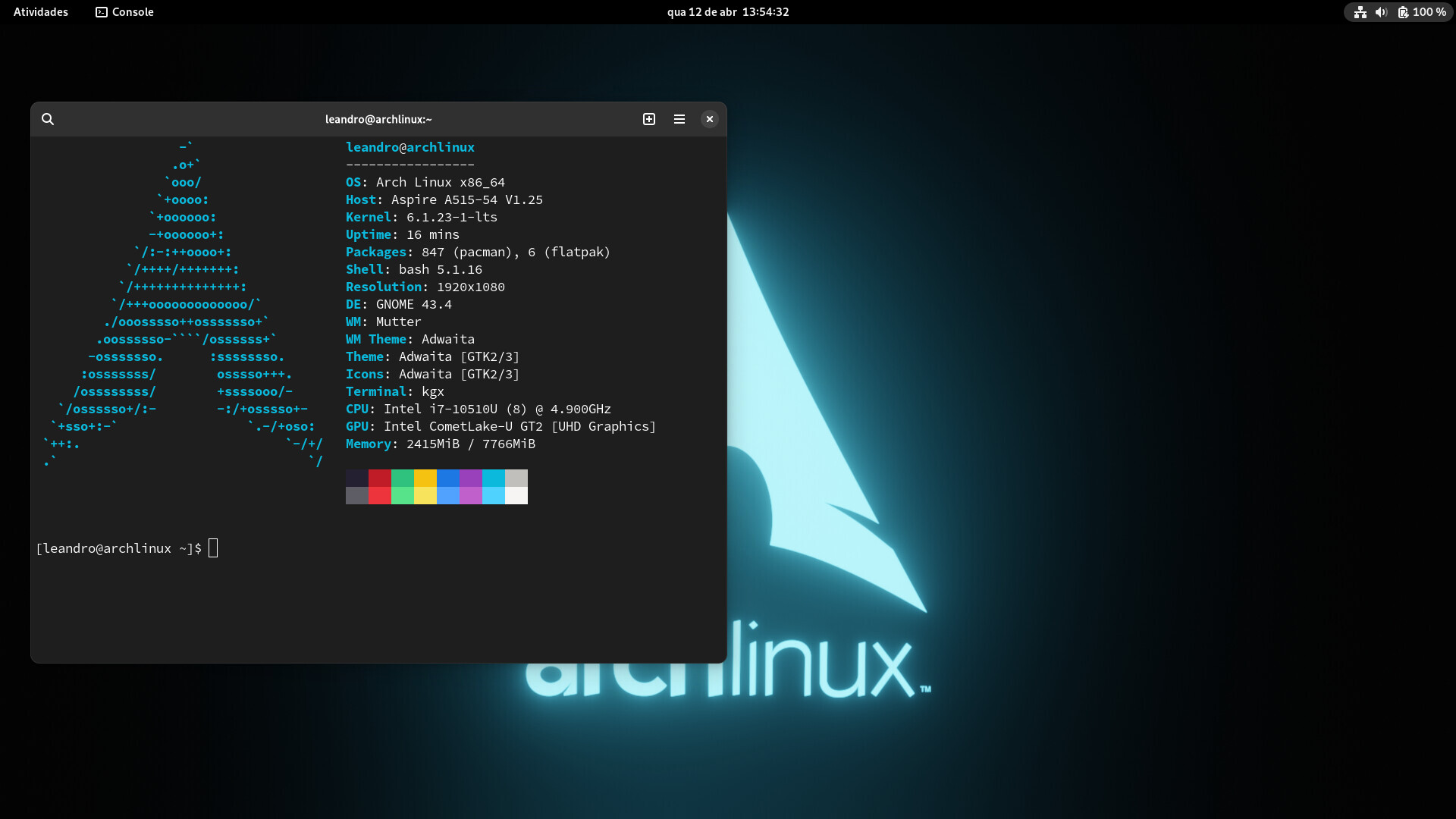Select the white swatch in the lower row
This screenshot has height=819, width=1456.
point(516,495)
